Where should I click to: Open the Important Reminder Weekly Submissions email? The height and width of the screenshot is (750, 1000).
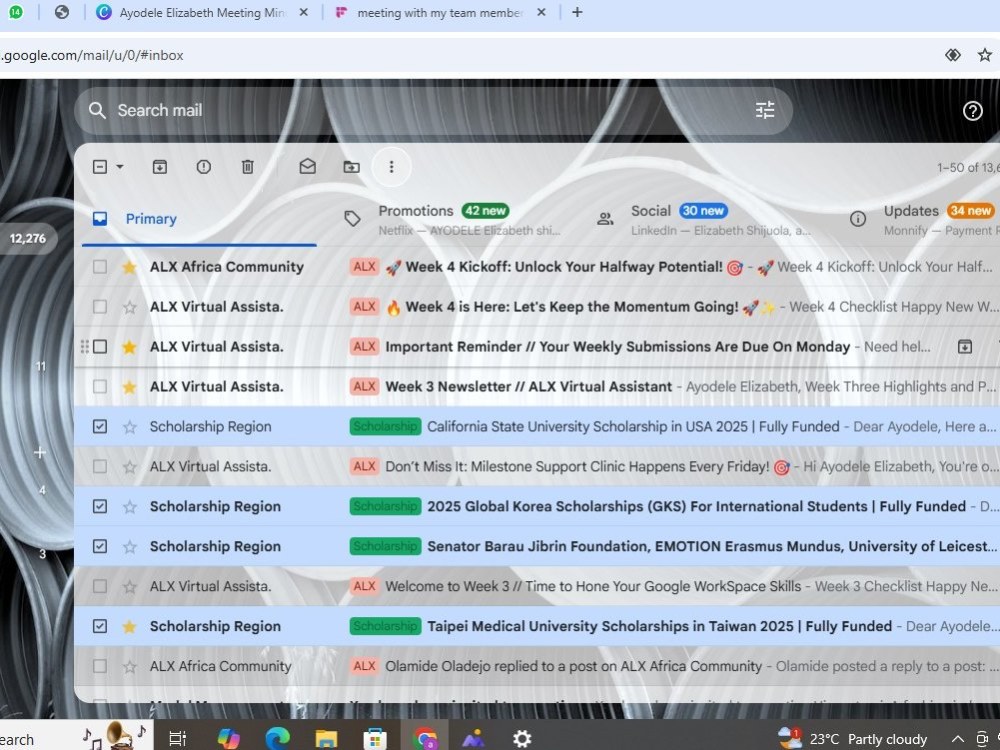pyautogui.click(x=617, y=347)
